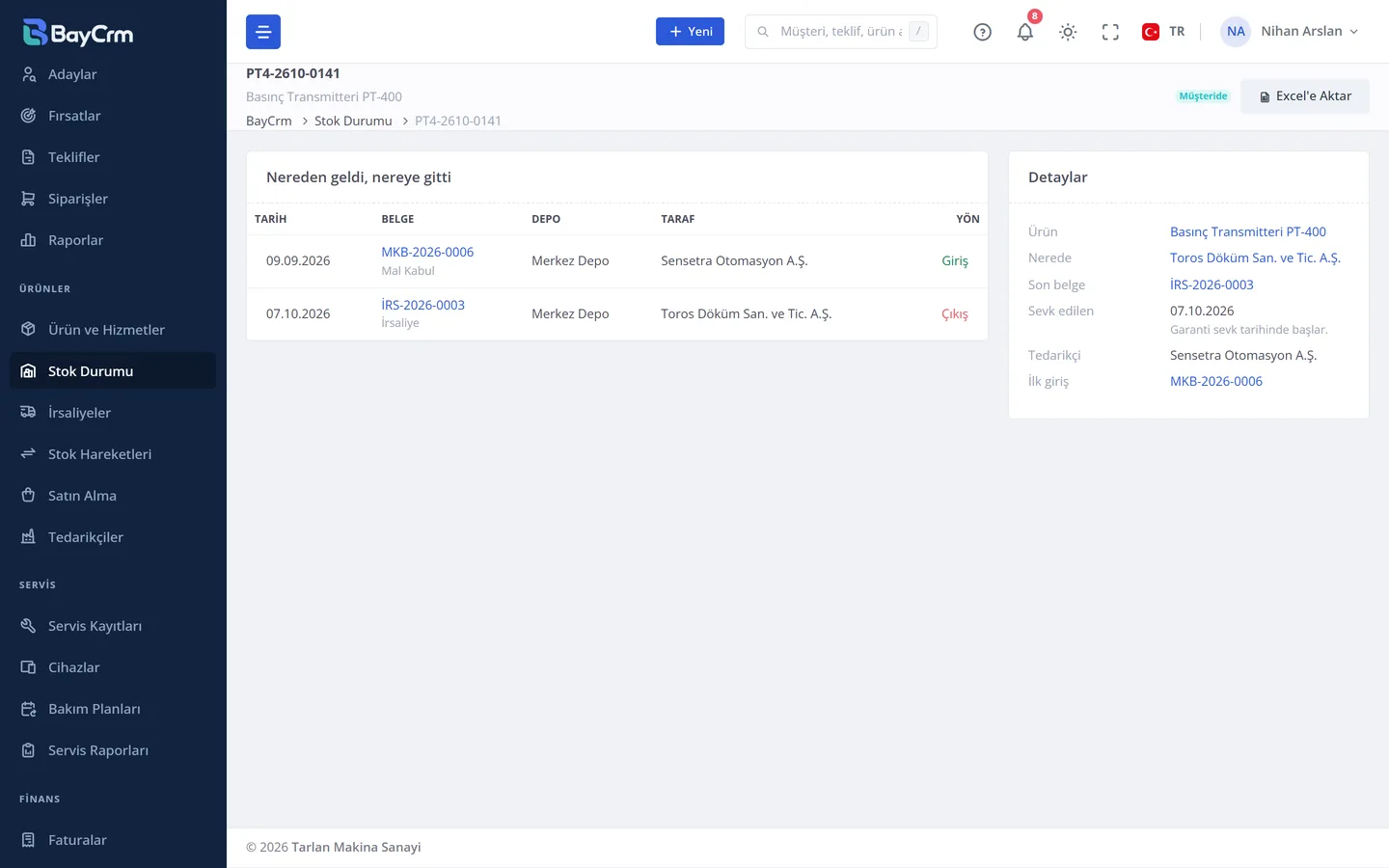Open Stok Durumu in the sidebar
The width and height of the screenshot is (1389, 868).
tap(113, 371)
